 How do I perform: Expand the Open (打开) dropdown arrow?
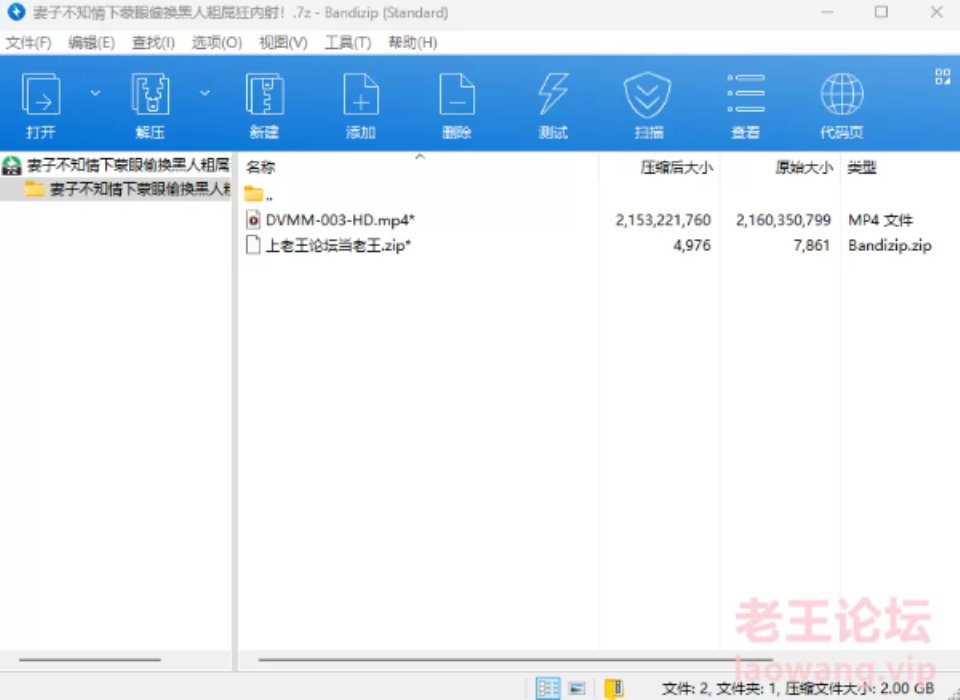click(95, 93)
